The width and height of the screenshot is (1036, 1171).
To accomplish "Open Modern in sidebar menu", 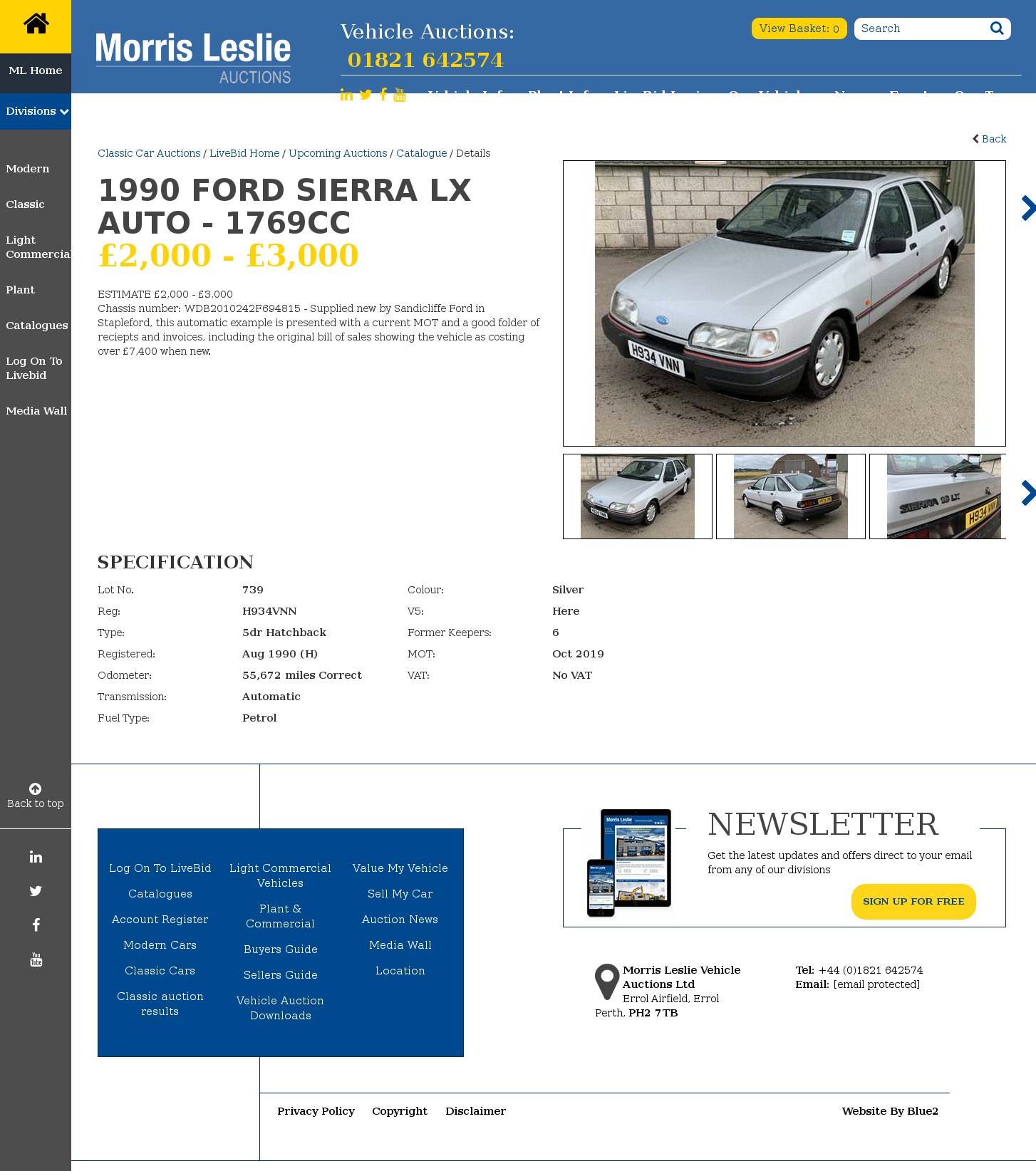I will [x=28, y=169].
